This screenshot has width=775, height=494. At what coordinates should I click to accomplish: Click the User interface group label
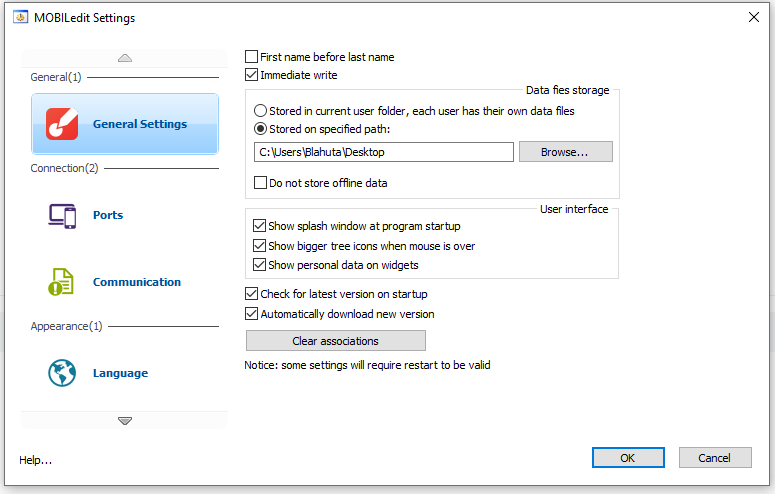coord(574,209)
